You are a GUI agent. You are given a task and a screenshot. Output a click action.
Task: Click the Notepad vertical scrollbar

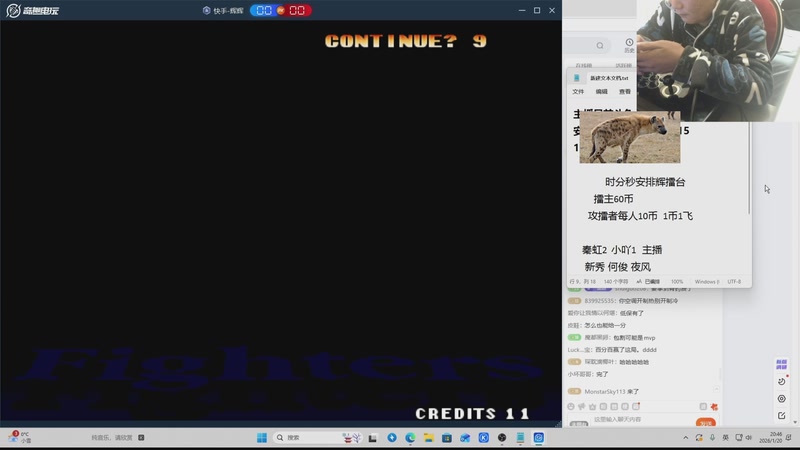coord(749,168)
